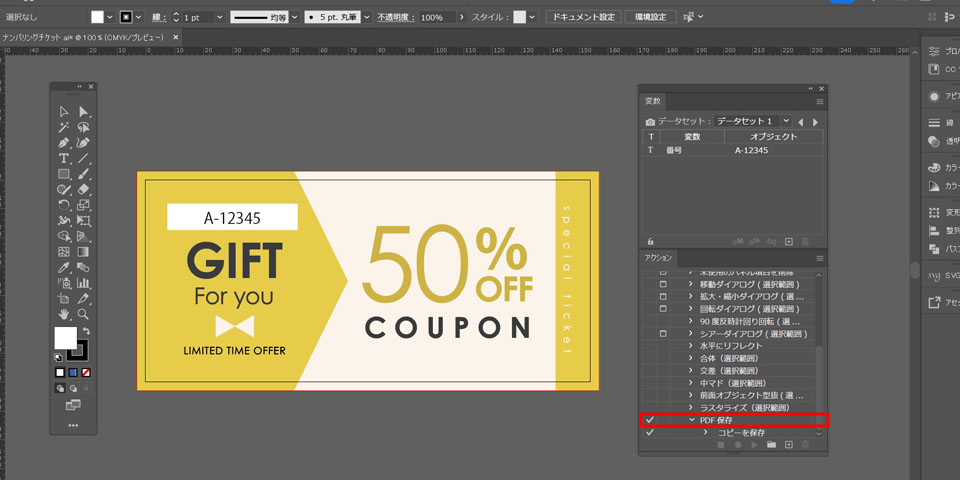960x480 pixels.
Task: Toggle checkmark for PDF保存 action
Action: point(649,420)
